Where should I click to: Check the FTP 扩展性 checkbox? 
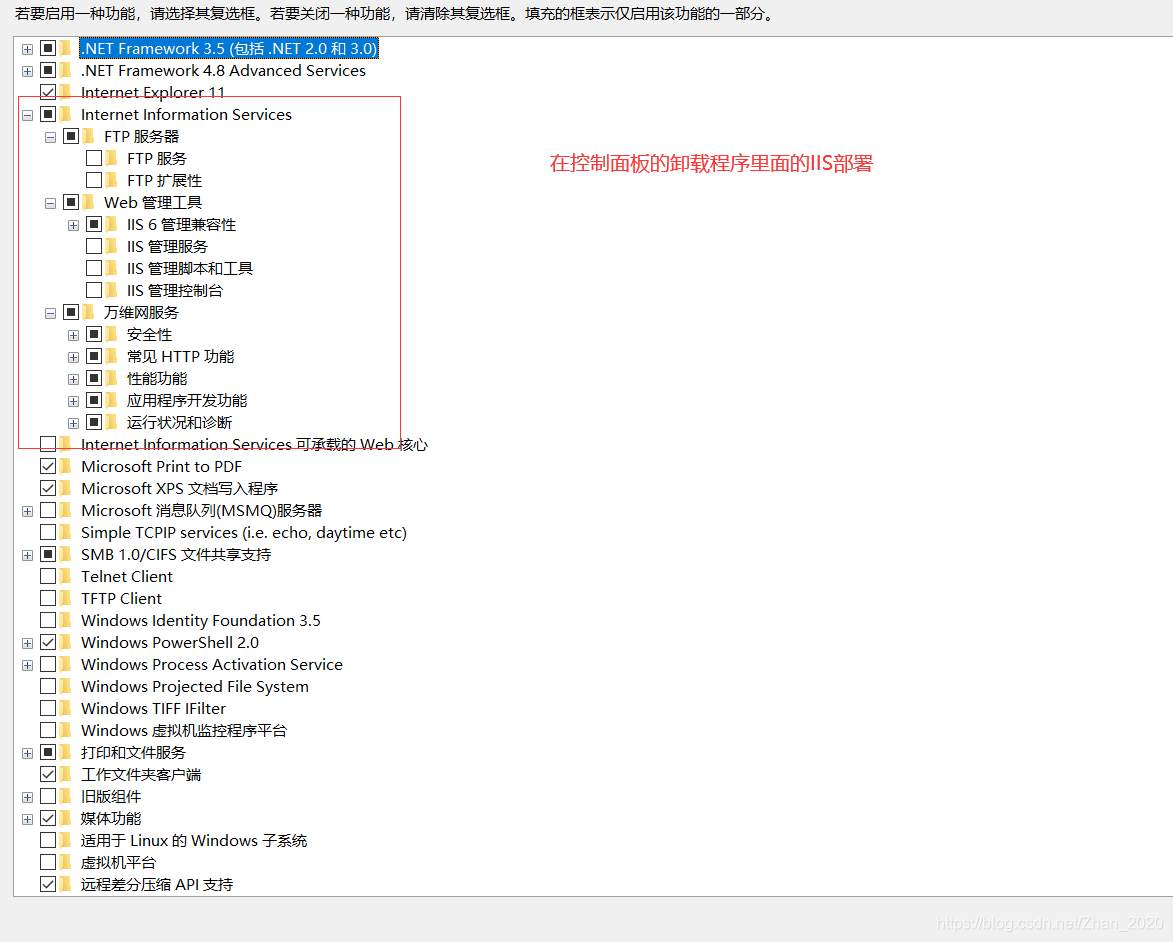94,180
